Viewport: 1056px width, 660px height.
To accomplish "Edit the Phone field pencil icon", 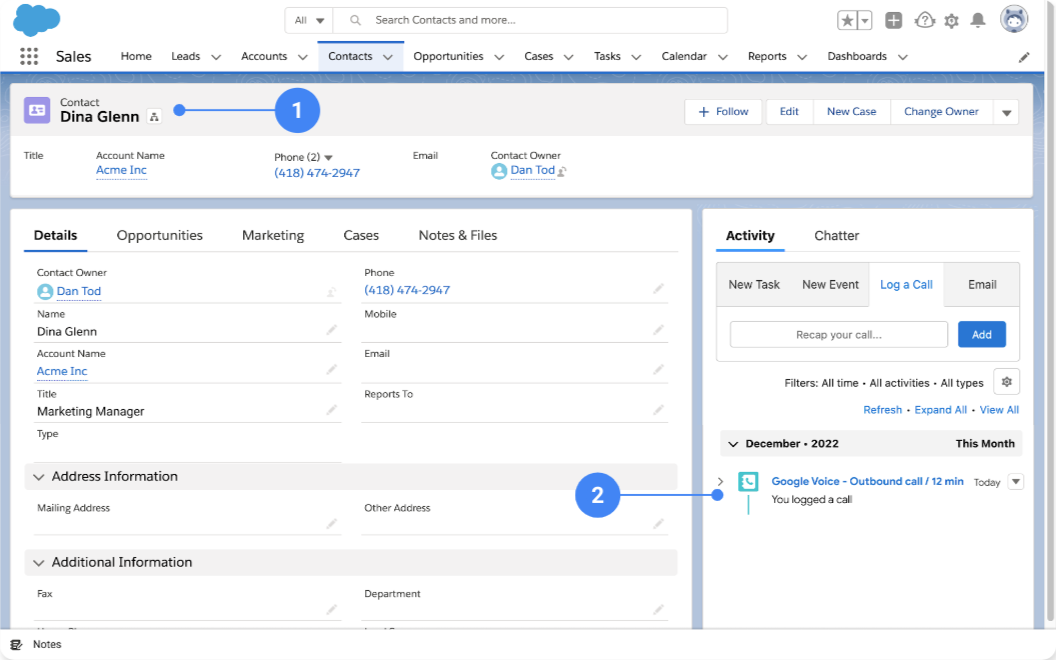I will click(658, 289).
